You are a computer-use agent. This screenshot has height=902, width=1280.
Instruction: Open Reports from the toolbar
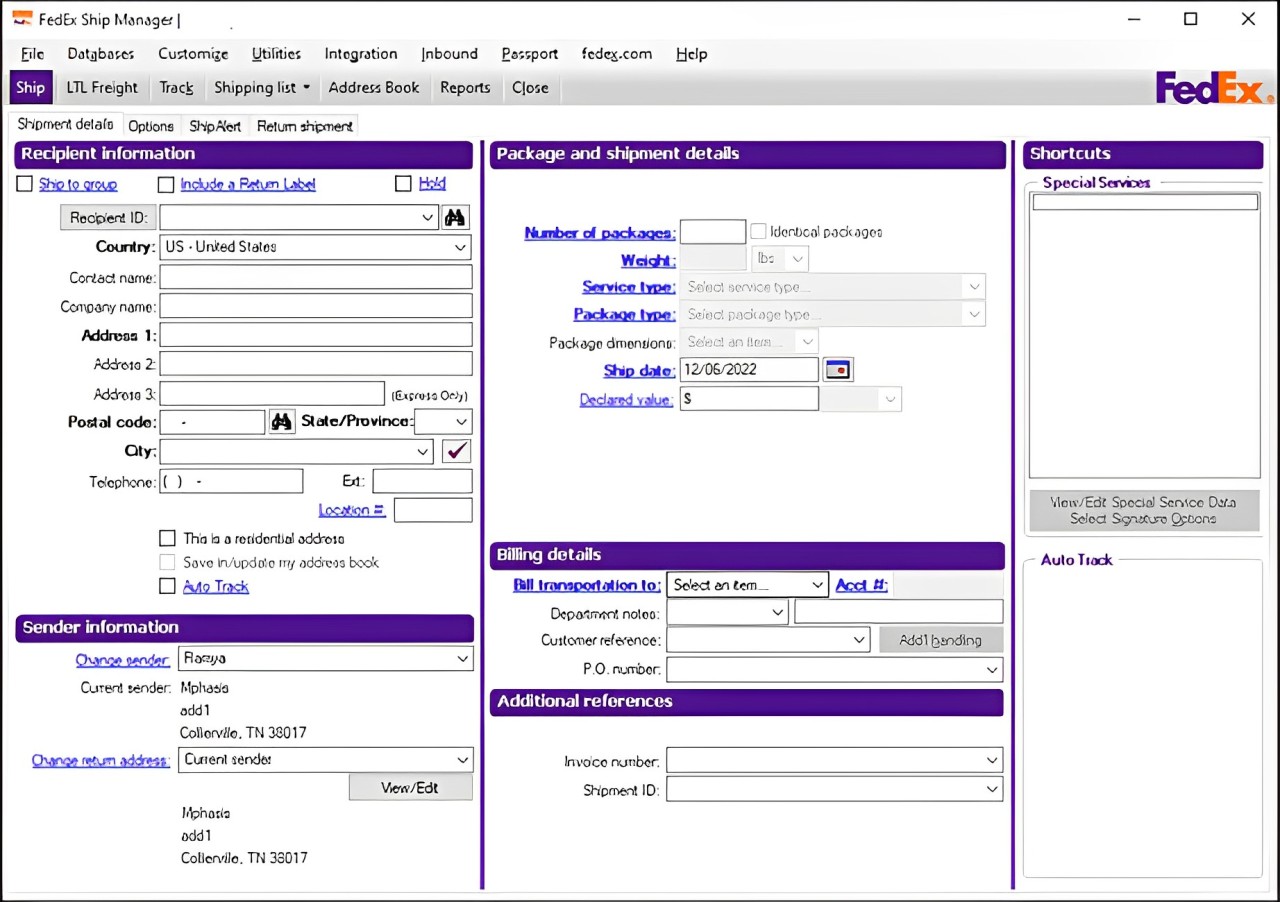[465, 88]
